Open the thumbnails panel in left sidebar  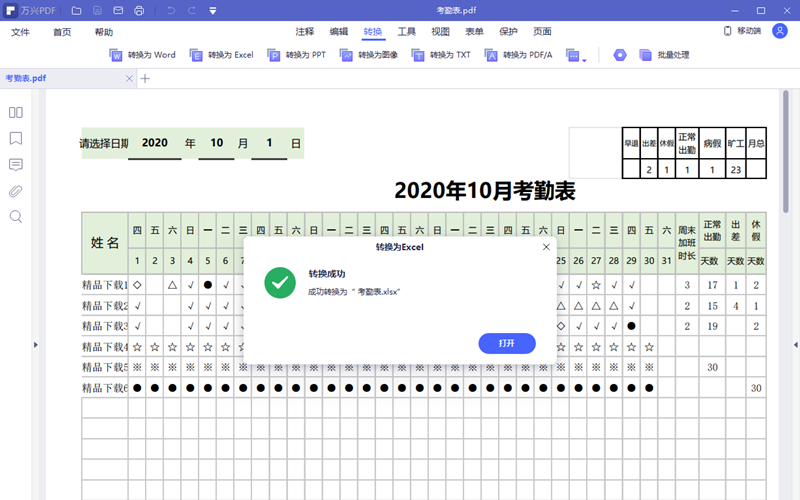[x=16, y=113]
